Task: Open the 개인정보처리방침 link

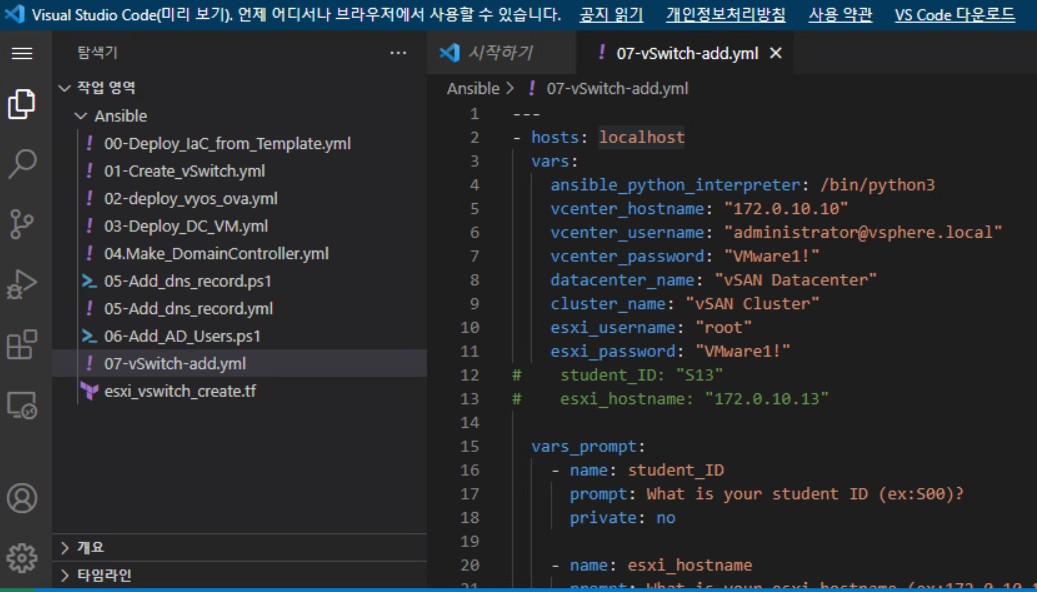Action: (x=726, y=15)
